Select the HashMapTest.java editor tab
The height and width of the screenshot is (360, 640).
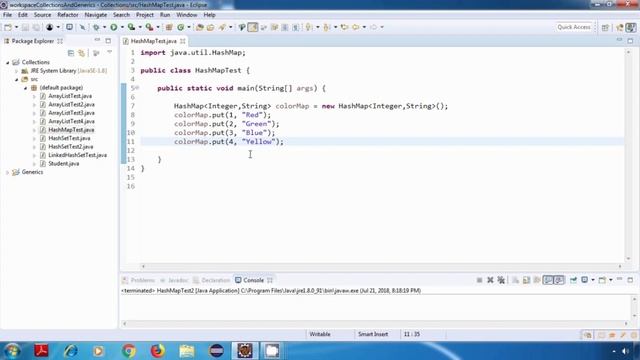coord(153,41)
